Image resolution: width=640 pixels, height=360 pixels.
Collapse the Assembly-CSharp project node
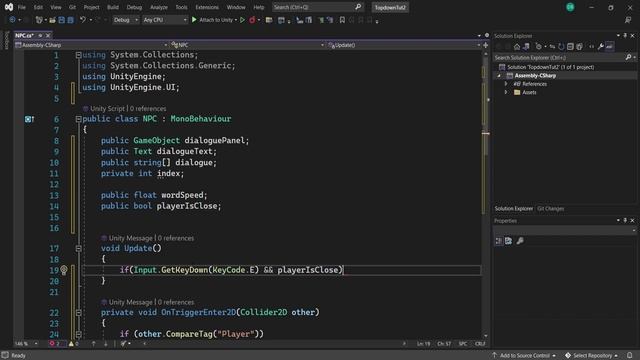[499, 76]
